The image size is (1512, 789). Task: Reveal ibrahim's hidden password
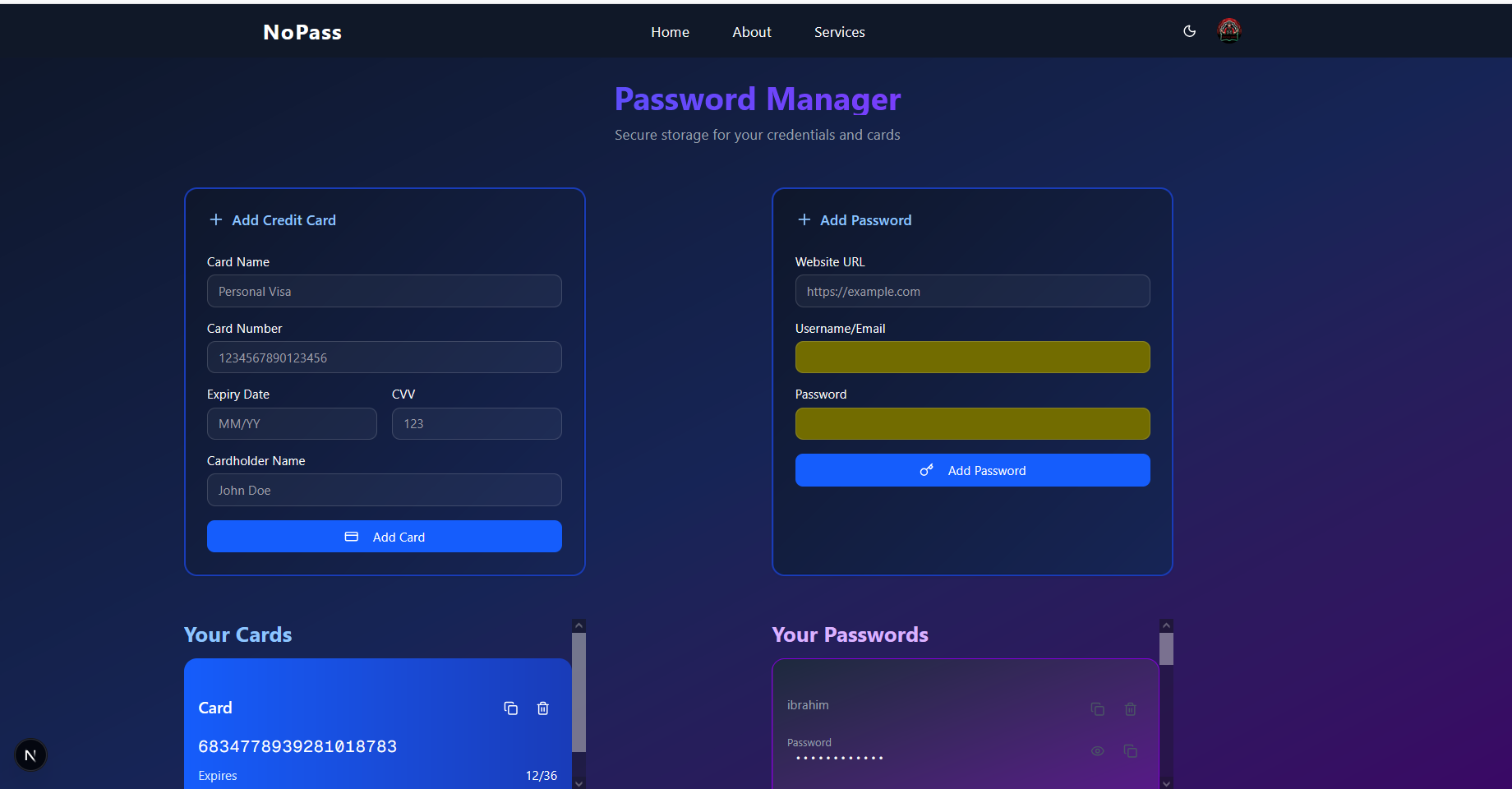1097,751
